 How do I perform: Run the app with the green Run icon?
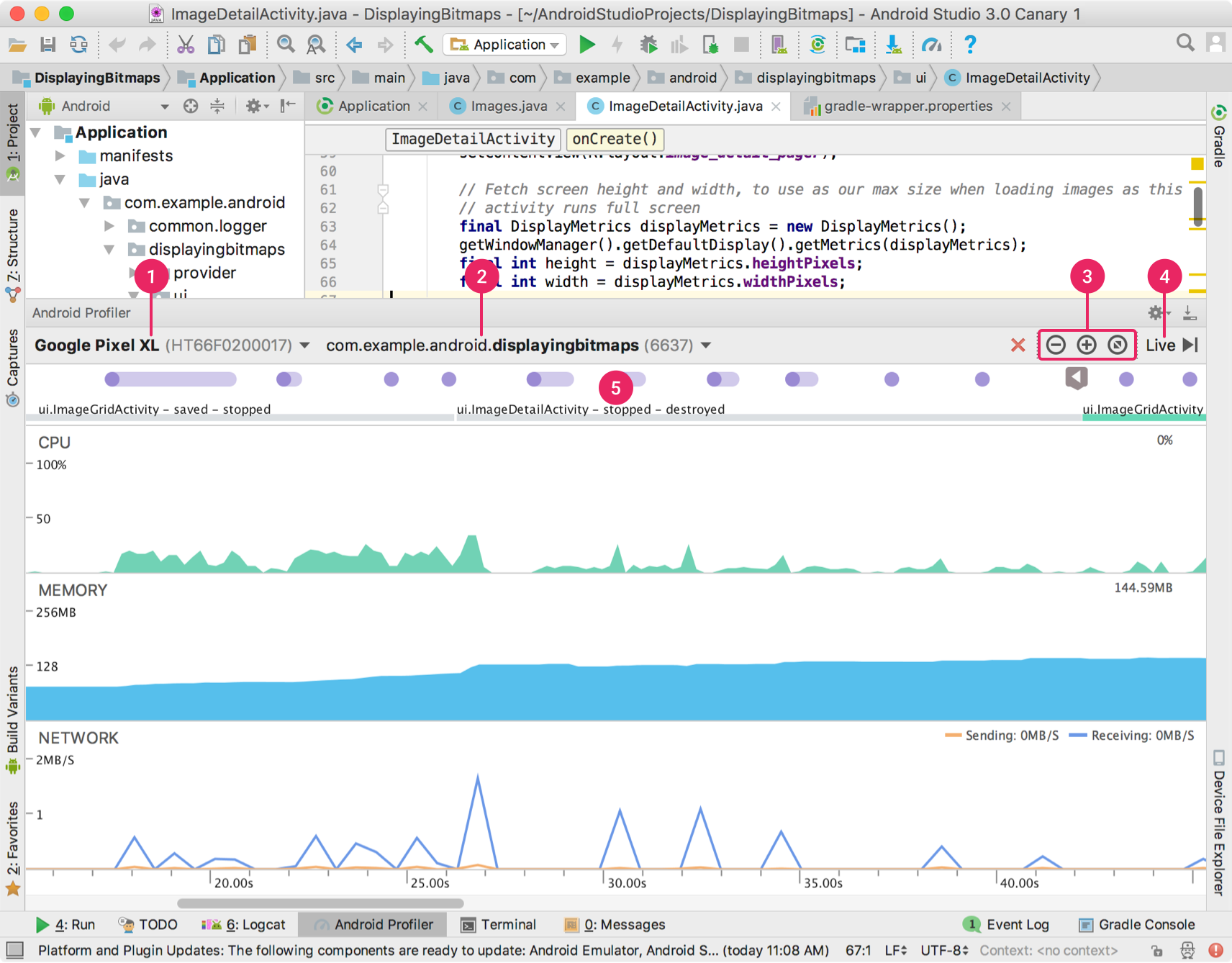588,45
